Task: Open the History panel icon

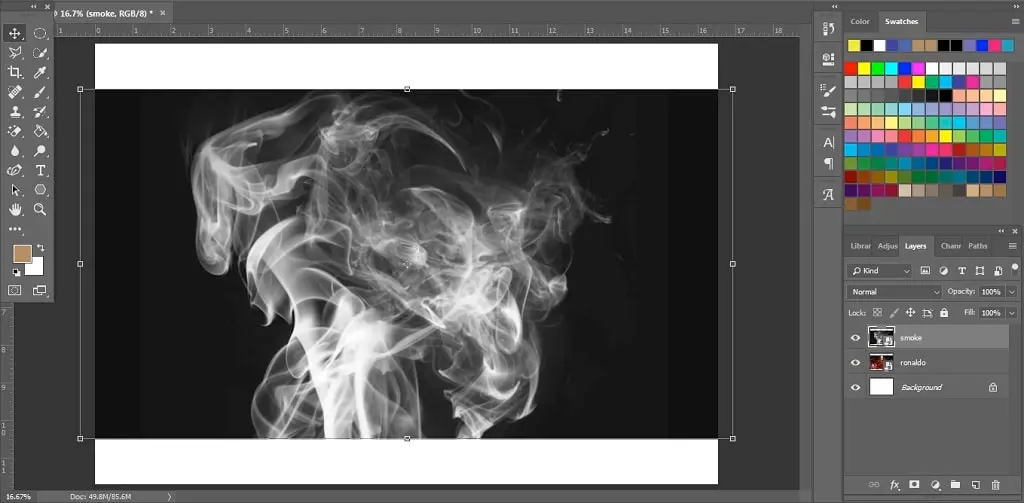Action: pyautogui.click(x=828, y=29)
